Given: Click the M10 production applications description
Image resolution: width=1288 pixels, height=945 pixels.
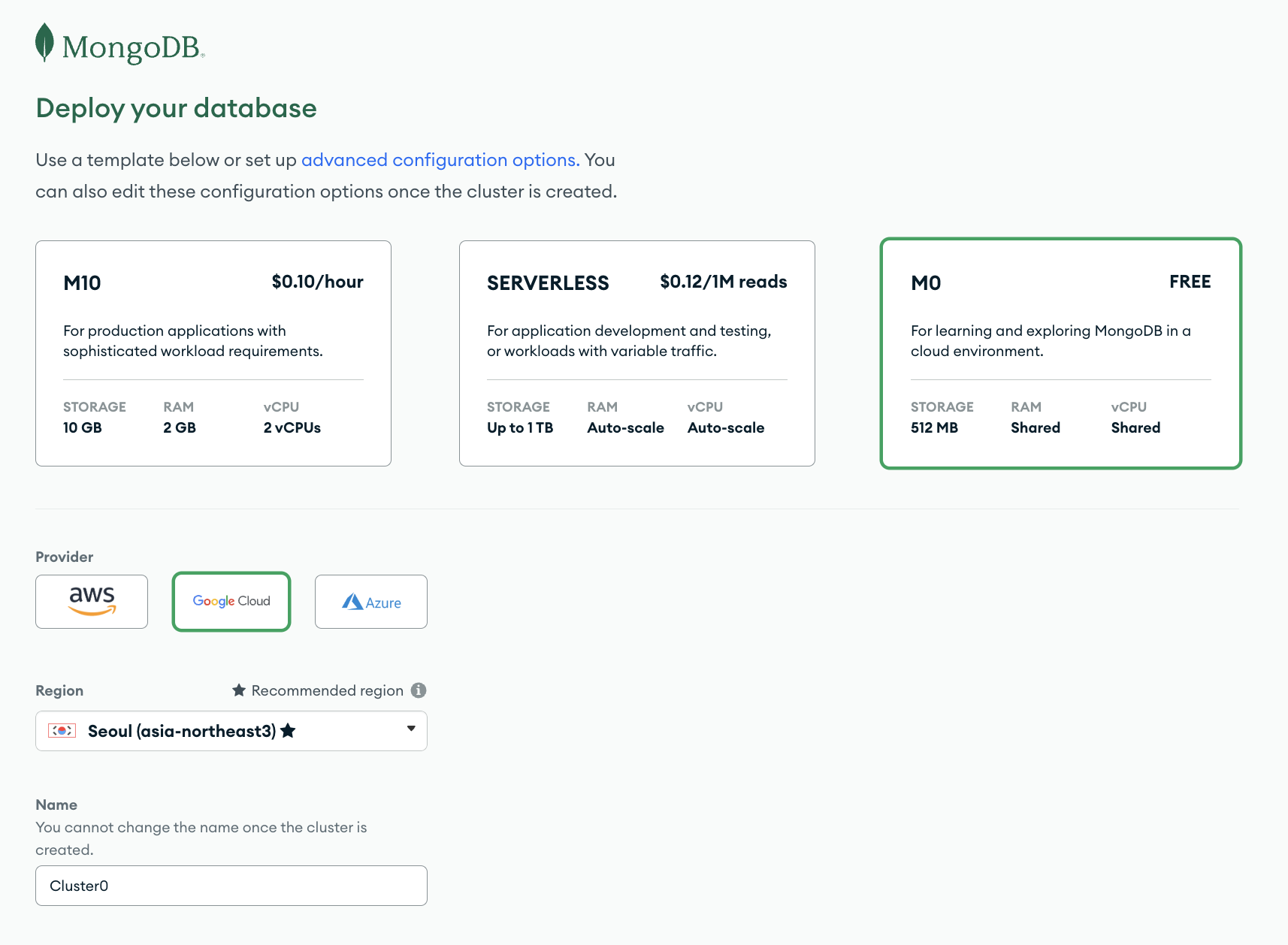Looking at the screenshot, I should [193, 341].
